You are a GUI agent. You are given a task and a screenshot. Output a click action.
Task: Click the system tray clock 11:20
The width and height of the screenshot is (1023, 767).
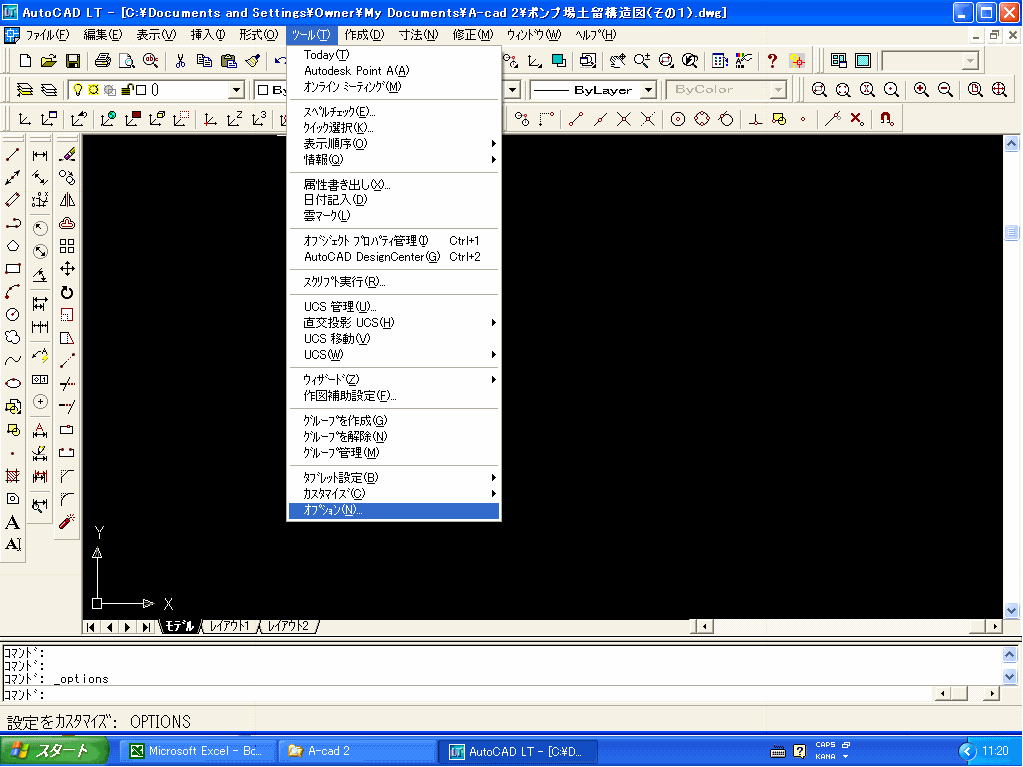[996, 751]
